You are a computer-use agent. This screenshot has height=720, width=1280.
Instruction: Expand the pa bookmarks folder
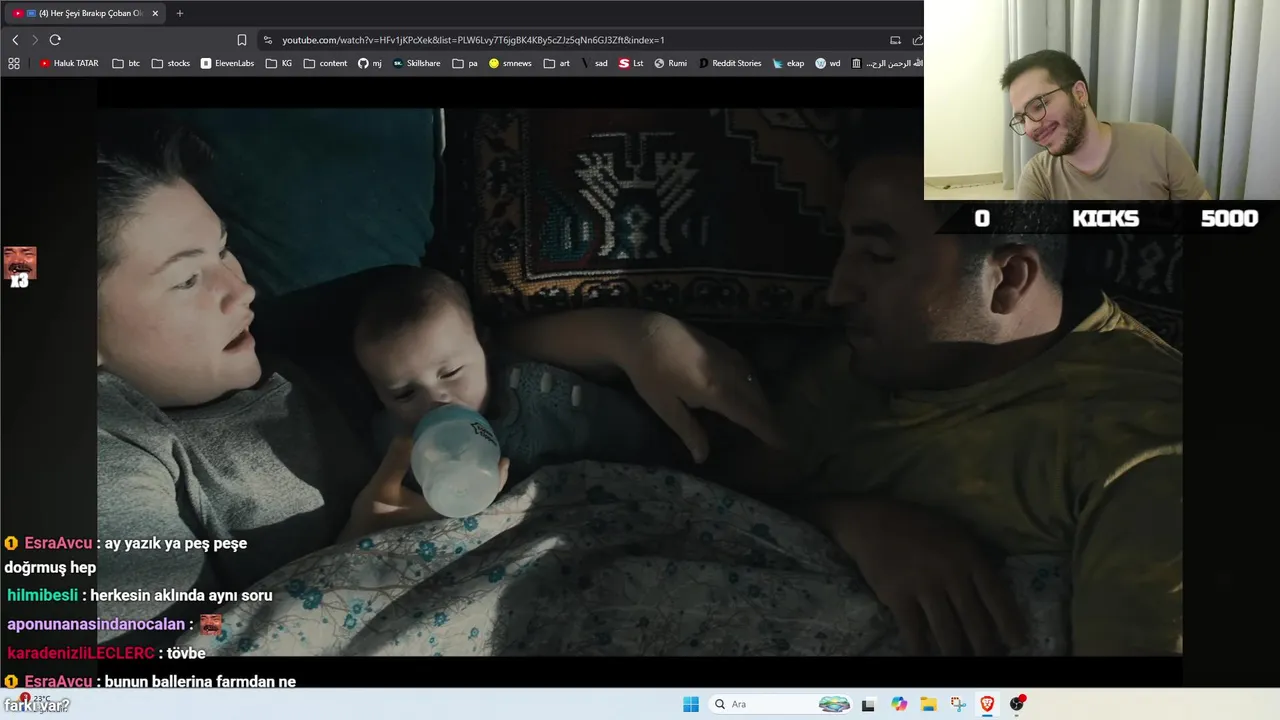click(465, 63)
